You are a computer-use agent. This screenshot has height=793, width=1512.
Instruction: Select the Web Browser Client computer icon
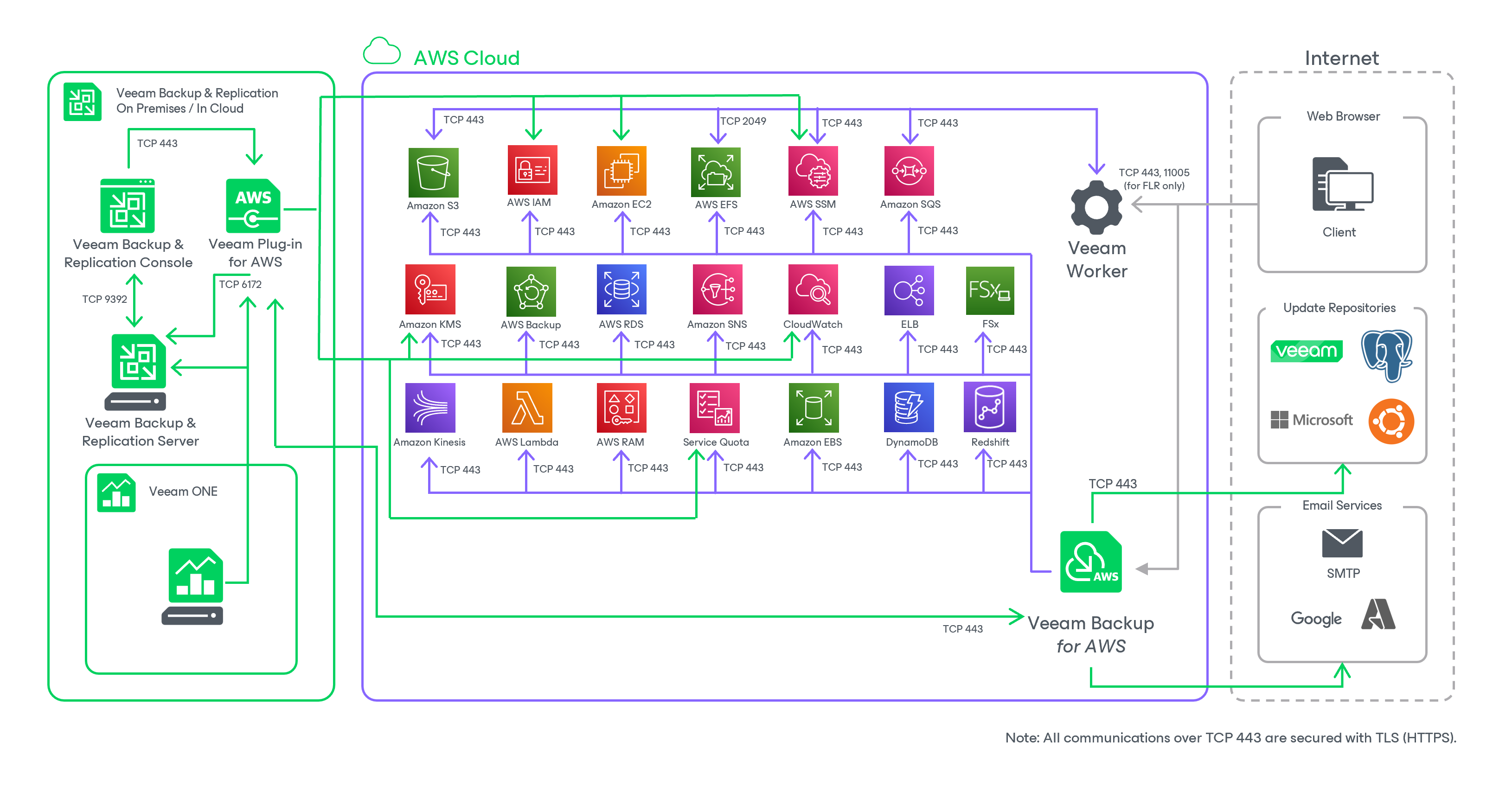click(x=1343, y=184)
